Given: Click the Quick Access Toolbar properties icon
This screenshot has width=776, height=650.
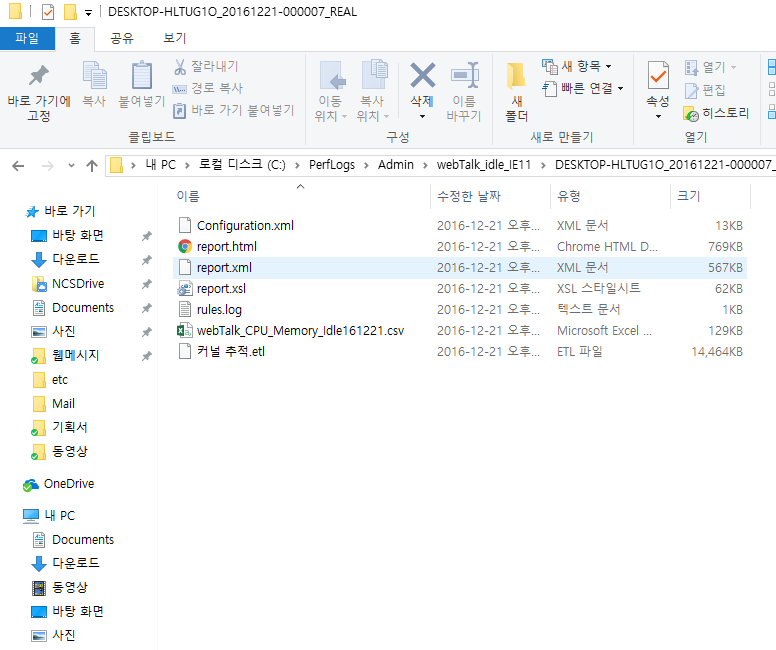Looking at the screenshot, I should point(48,11).
